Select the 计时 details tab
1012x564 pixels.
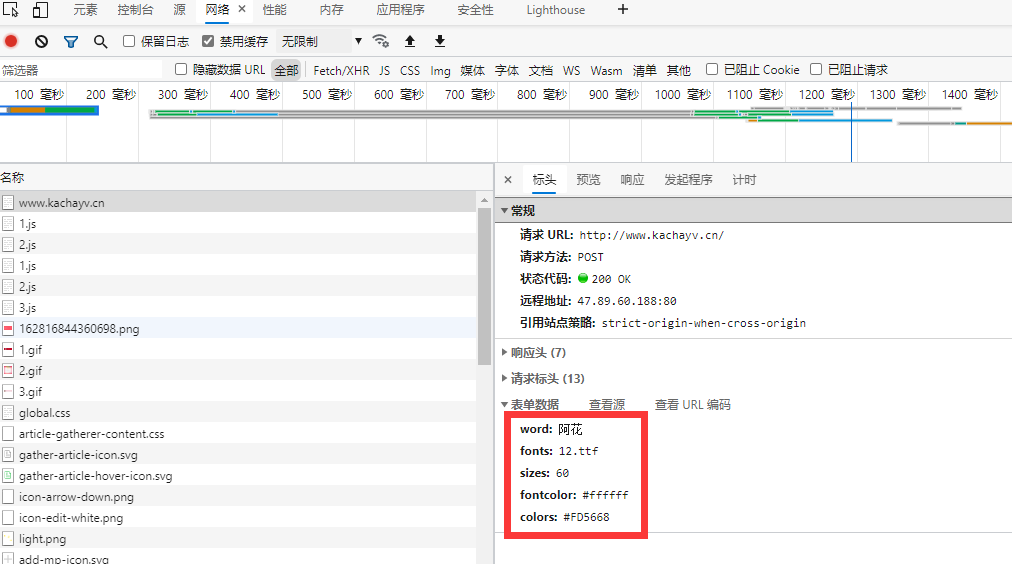pos(744,180)
